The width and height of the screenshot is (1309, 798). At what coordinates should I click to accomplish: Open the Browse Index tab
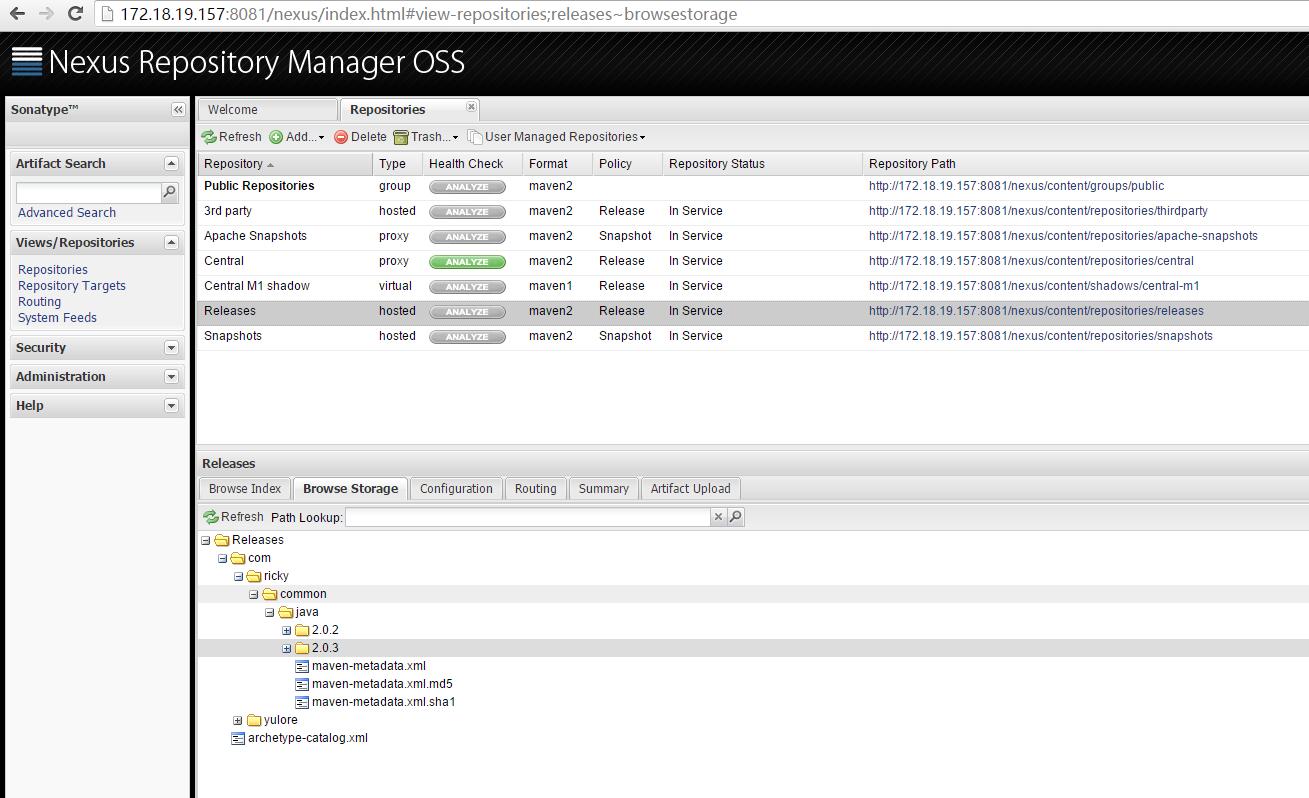[245, 489]
